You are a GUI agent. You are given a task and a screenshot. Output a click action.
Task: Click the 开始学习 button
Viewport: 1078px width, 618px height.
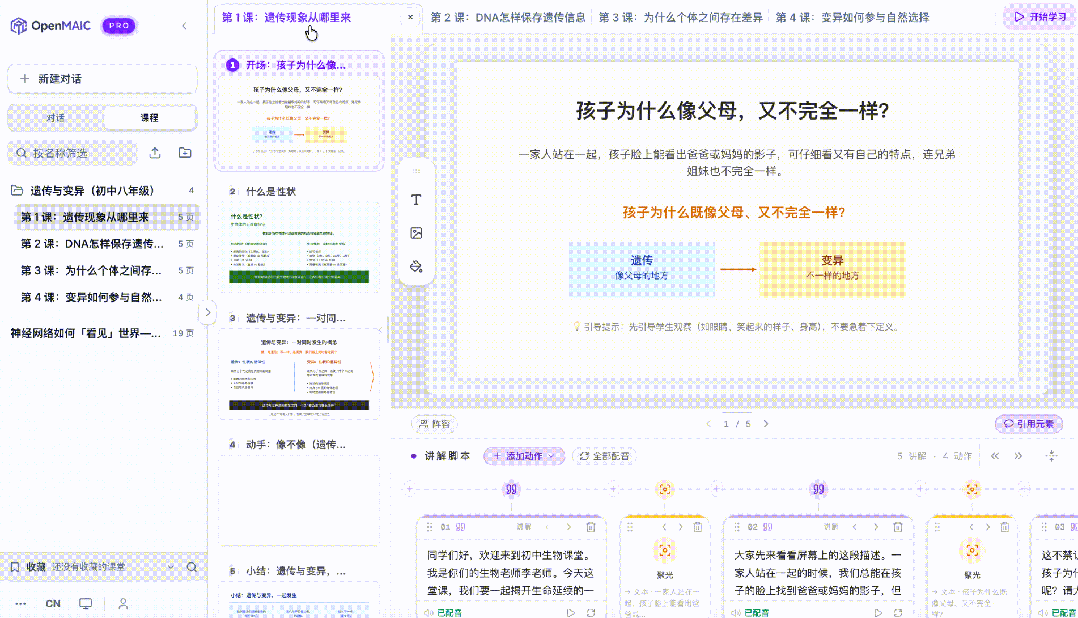pyautogui.click(x=1040, y=16)
